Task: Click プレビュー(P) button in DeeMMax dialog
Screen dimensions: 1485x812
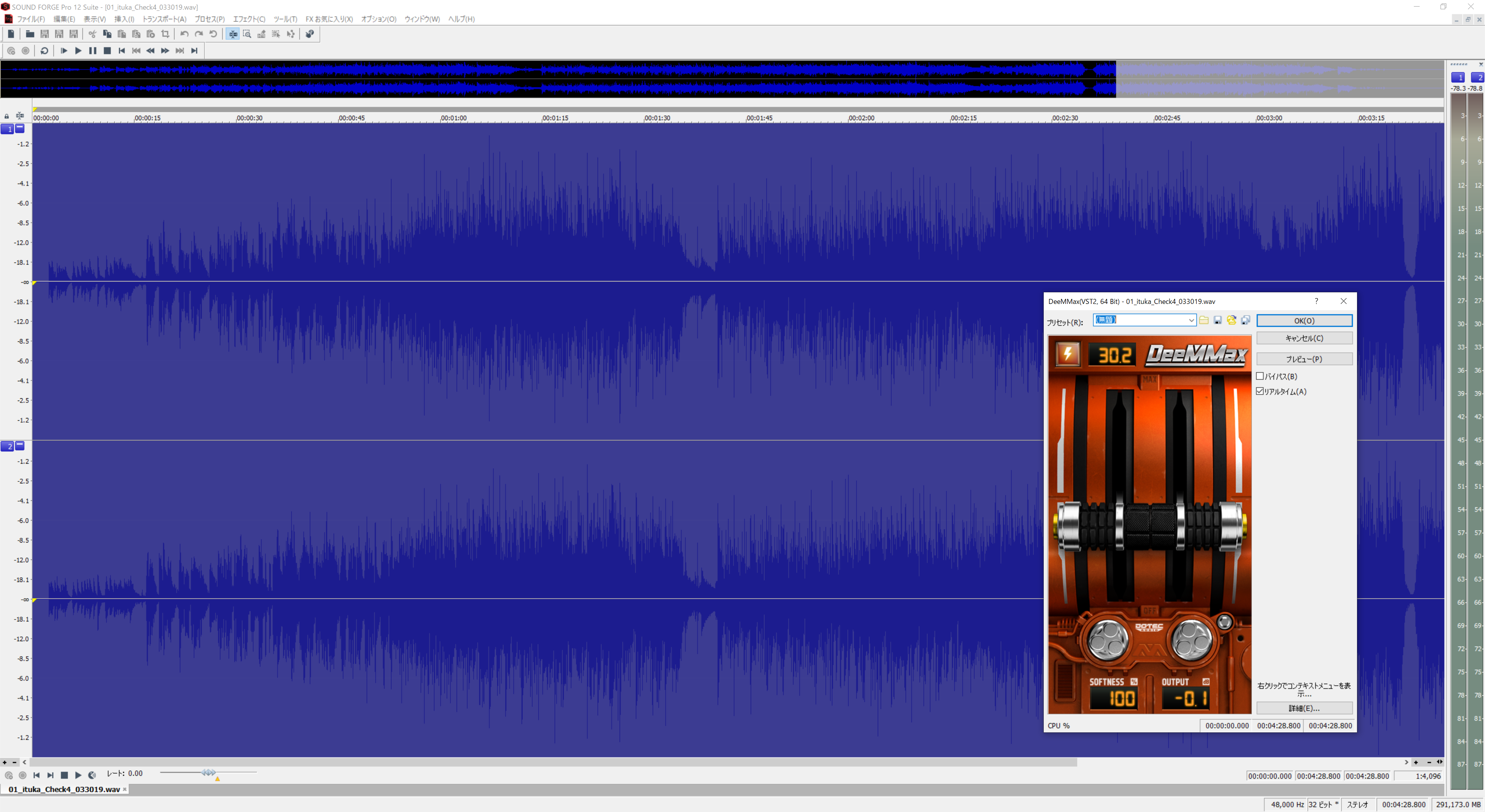Action: coord(1304,359)
